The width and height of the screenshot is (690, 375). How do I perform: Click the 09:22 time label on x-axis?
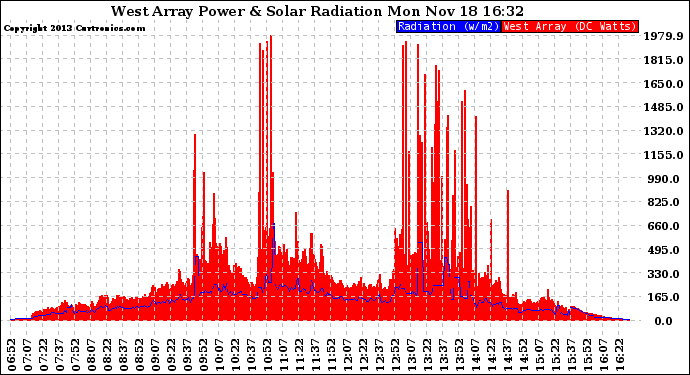tap(172, 355)
